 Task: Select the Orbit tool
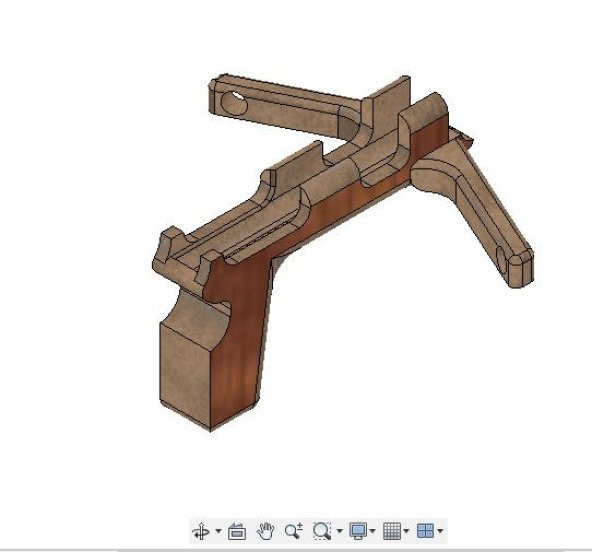(201, 531)
